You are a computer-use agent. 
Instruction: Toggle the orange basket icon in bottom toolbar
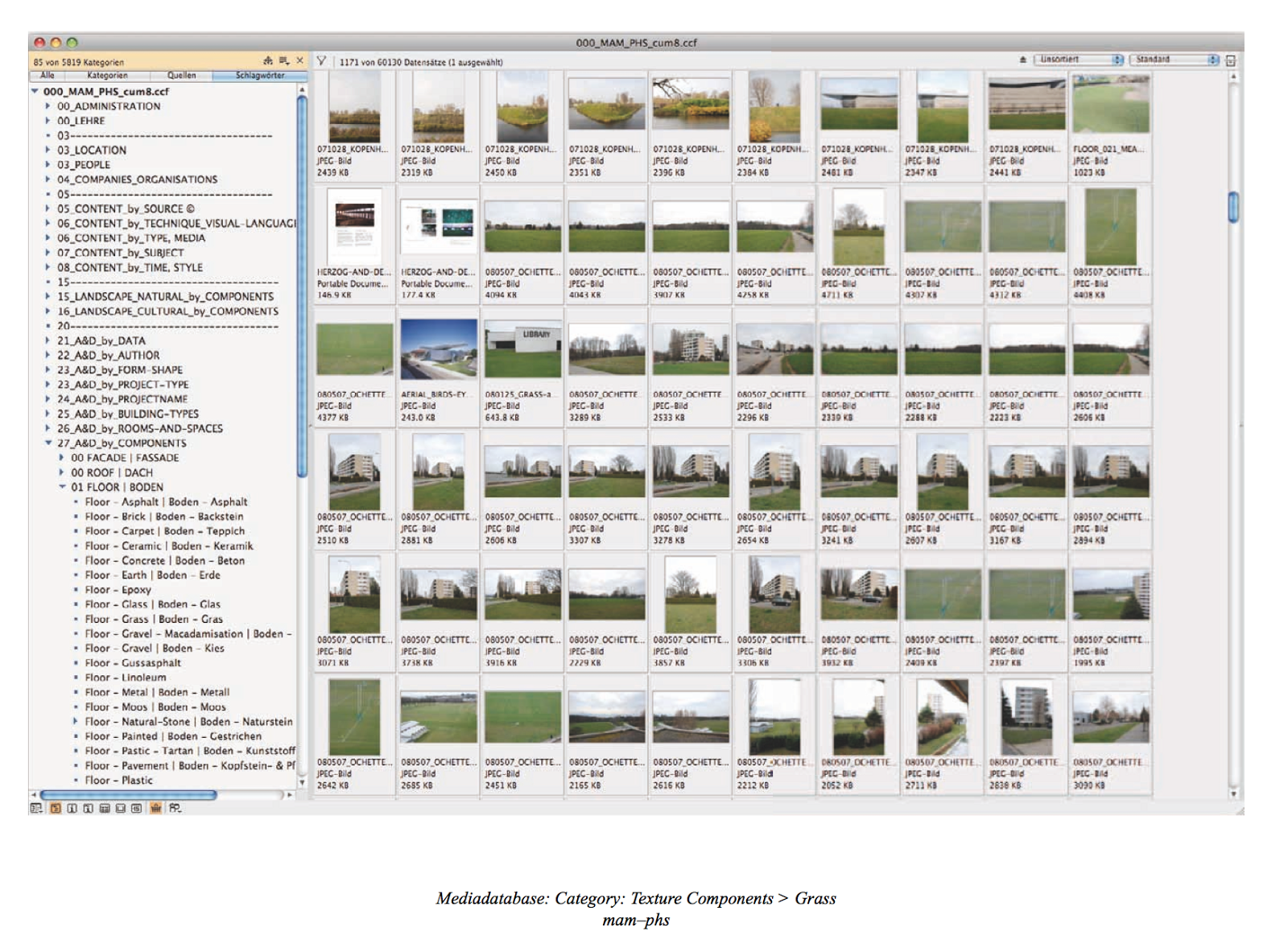156,808
